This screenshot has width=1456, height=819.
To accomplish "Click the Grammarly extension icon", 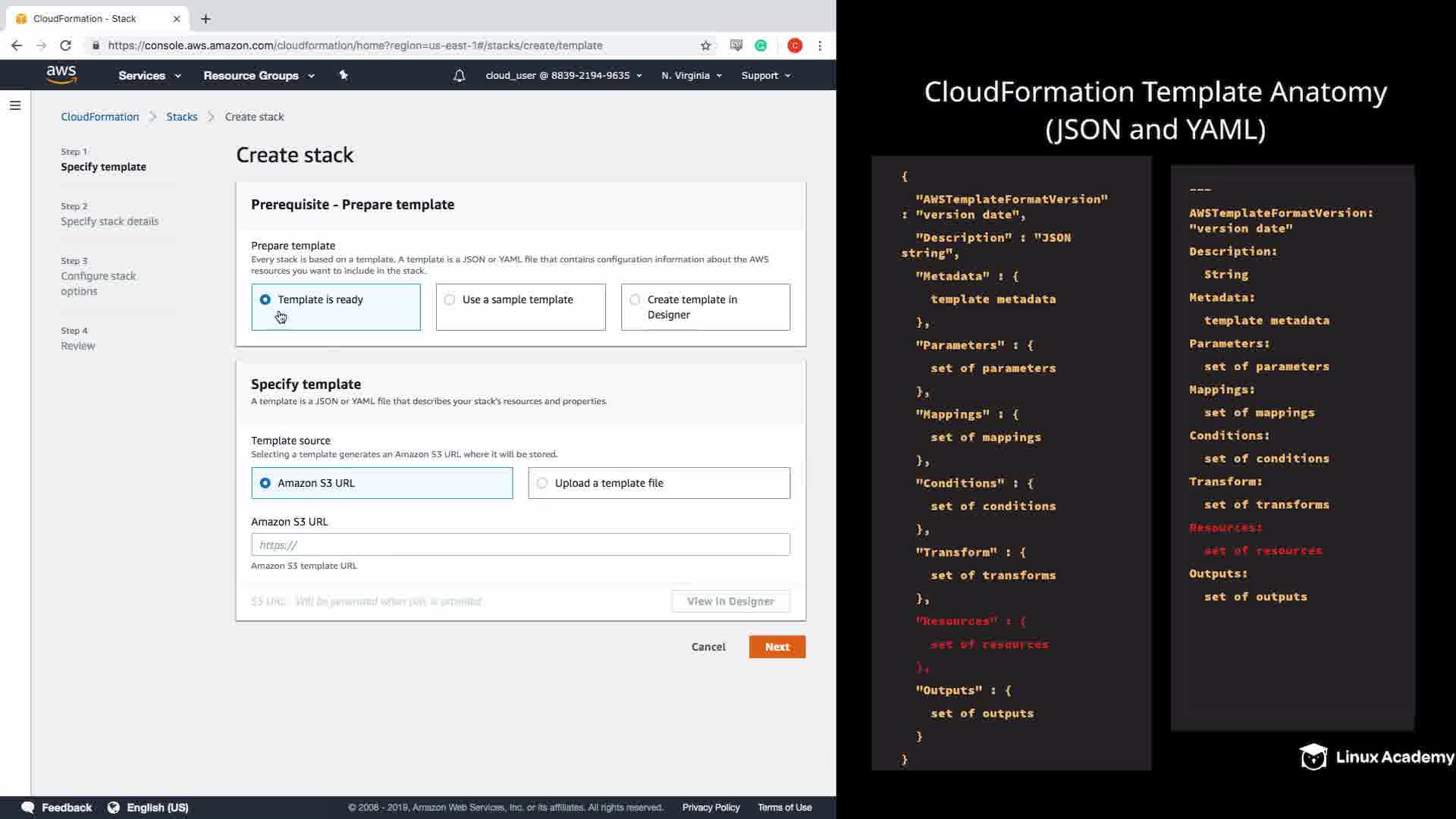I will click(x=761, y=45).
